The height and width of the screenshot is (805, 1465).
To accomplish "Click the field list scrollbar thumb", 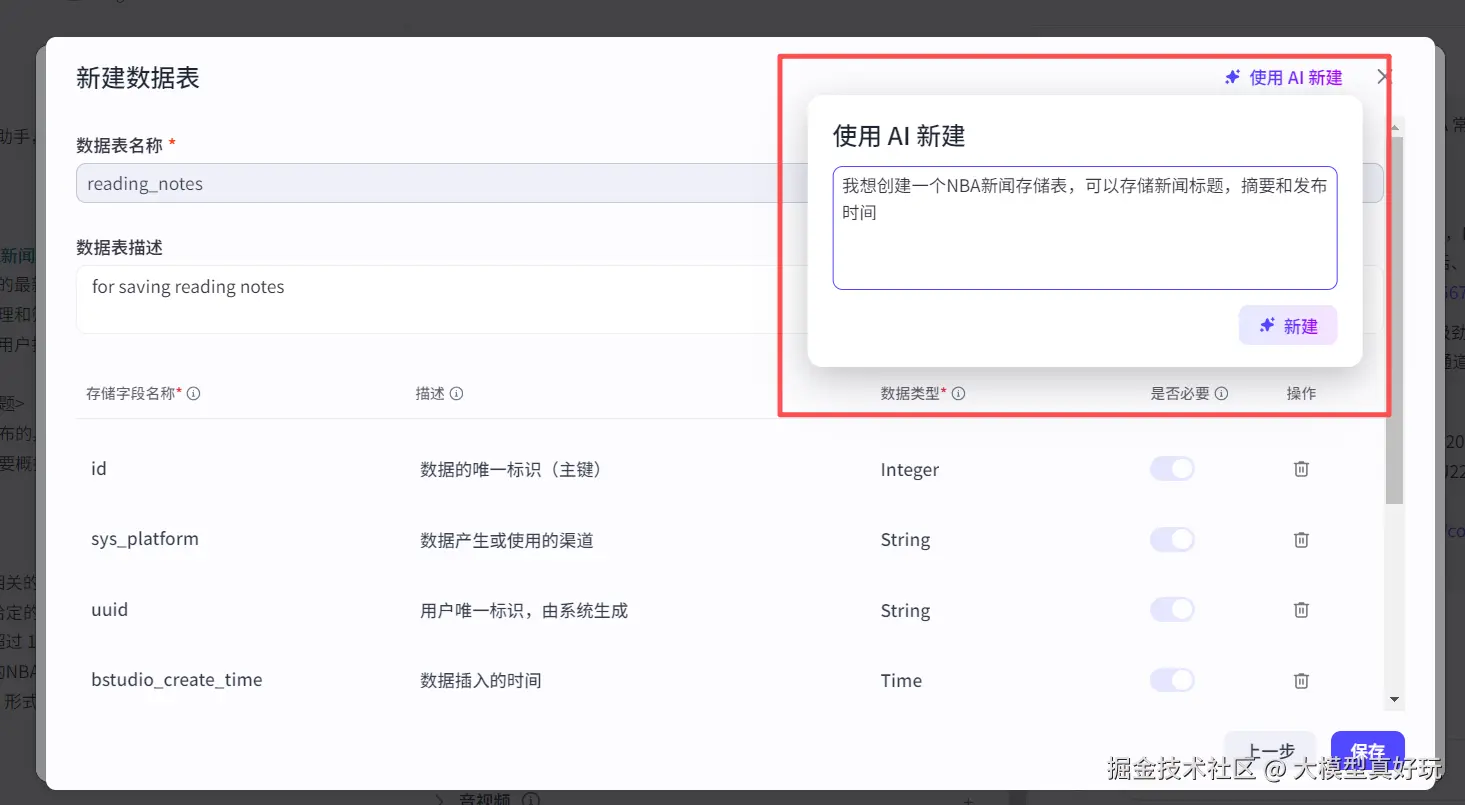I will point(1395,320).
